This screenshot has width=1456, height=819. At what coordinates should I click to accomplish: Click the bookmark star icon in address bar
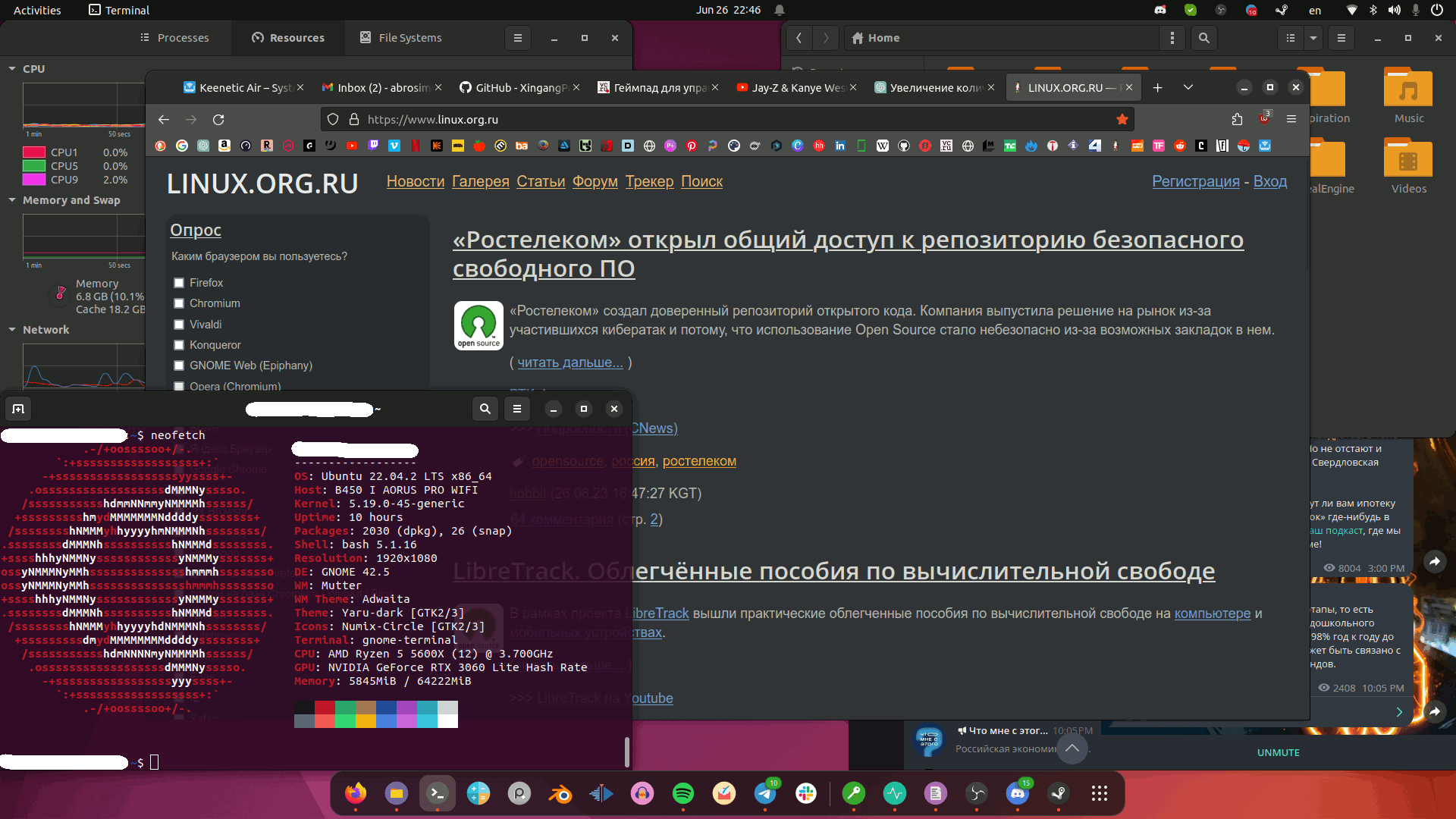[x=1122, y=118]
